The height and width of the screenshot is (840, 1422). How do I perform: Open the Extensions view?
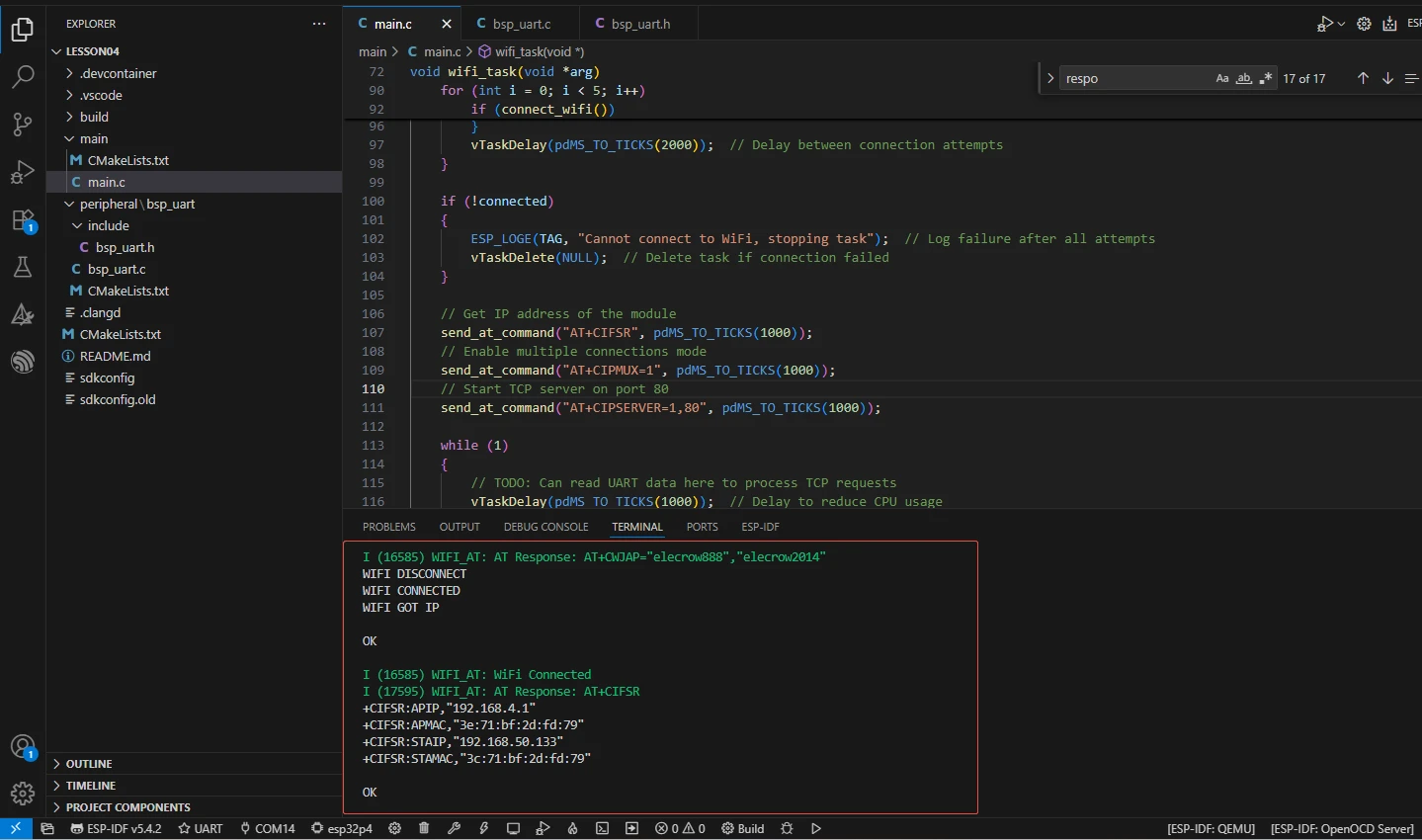(23, 220)
